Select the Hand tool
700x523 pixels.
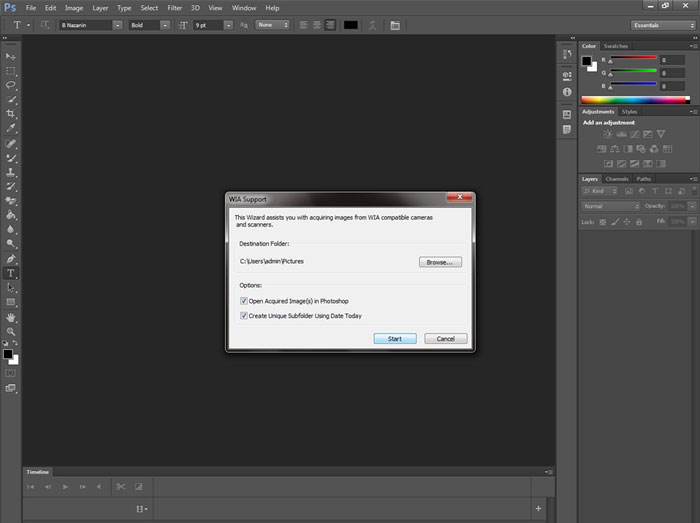click(11, 318)
